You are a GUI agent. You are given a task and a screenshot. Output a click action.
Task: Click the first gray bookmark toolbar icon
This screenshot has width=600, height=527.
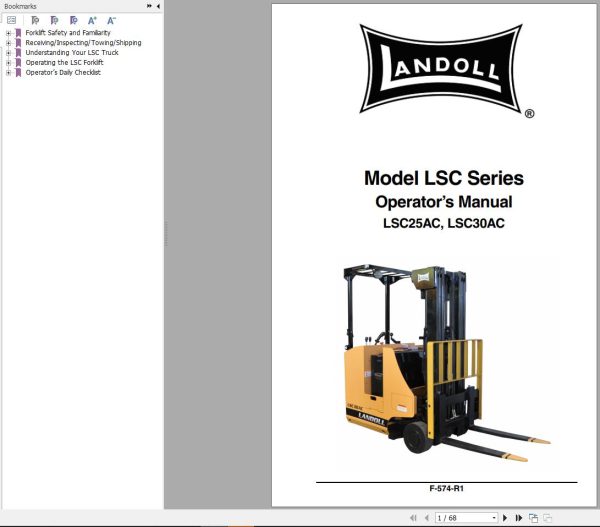[x=35, y=20]
